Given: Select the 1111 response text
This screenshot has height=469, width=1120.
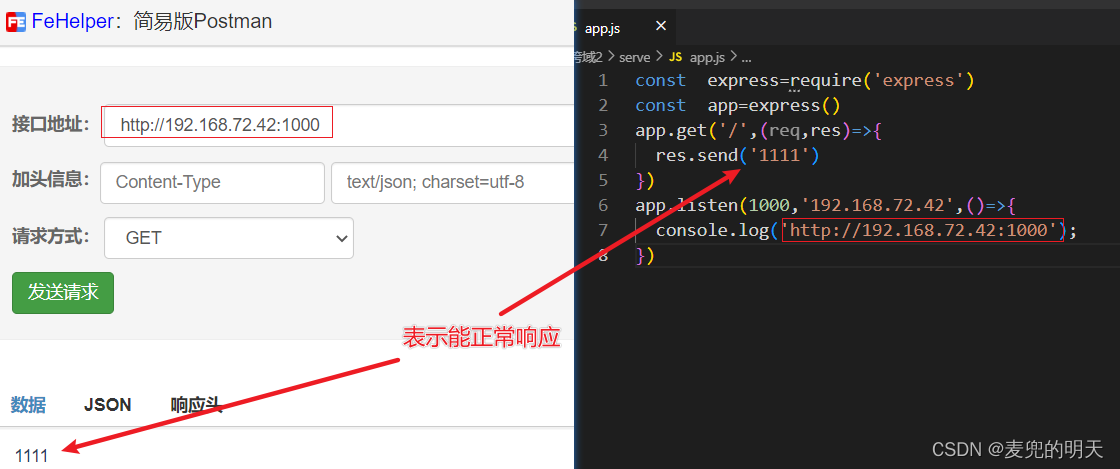Looking at the screenshot, I should point(31,455).
